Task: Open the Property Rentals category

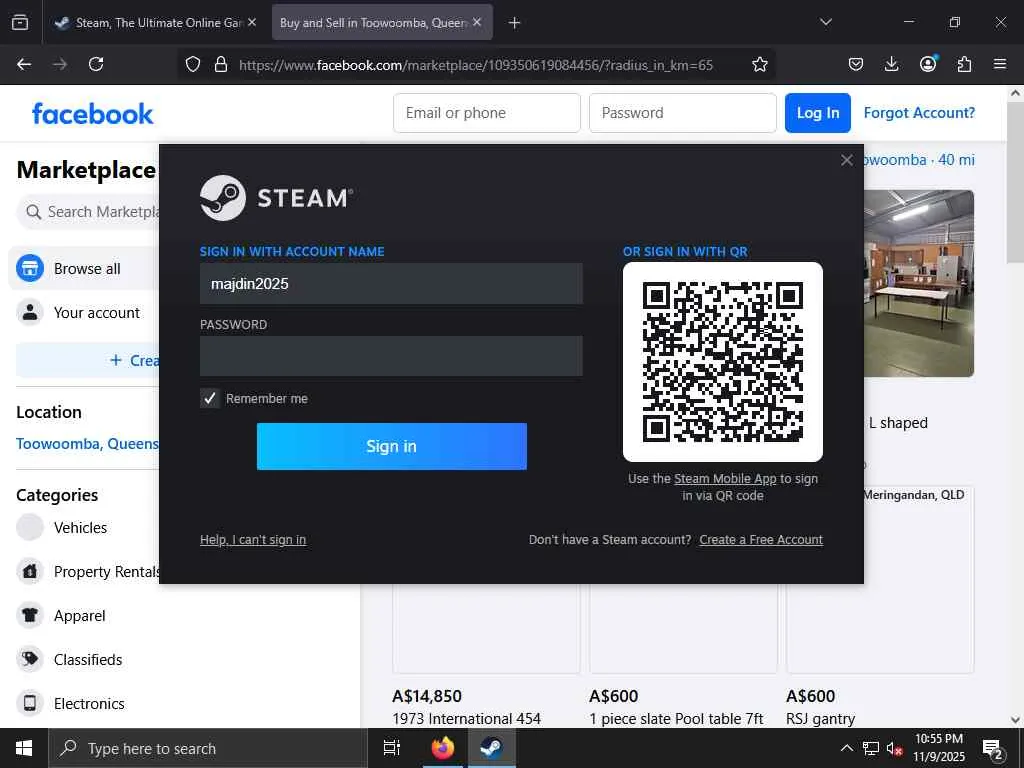Action: click(x=85, y=571)
